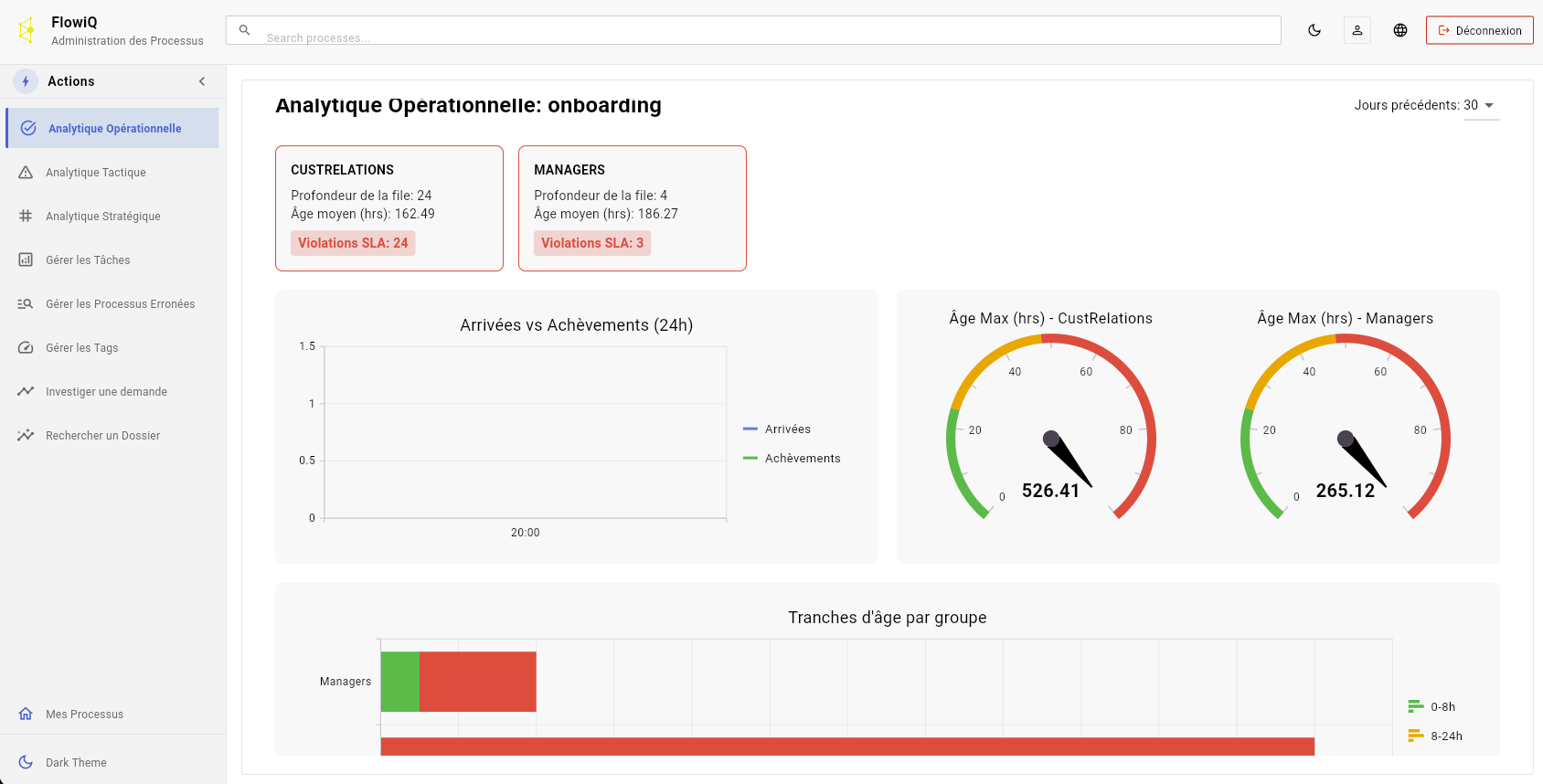This screenshot has height=784, width=1543.
Task: Click the Déconnexion button
Action: [1480, 30]
